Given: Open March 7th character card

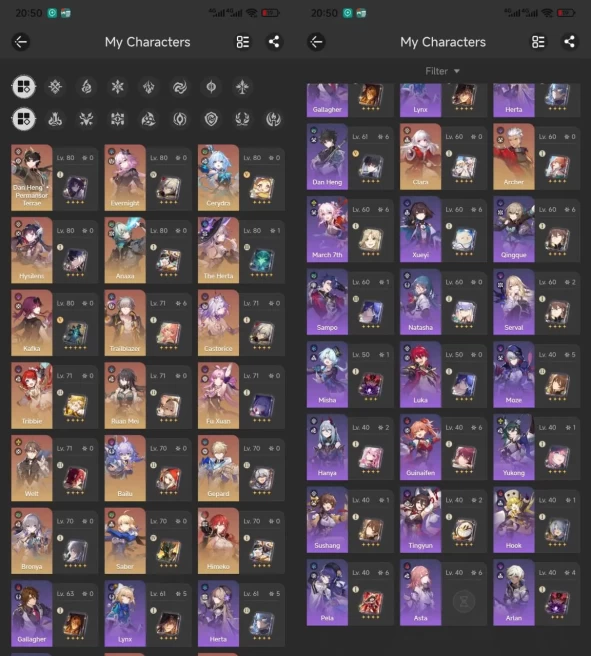Looking at the screenshot, I should point(327,229).
